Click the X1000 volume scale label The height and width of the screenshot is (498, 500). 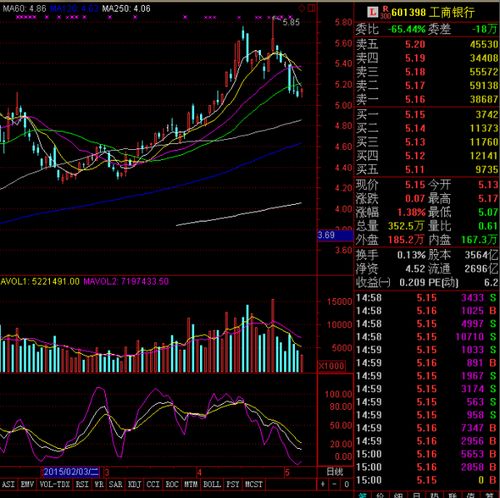332,366
